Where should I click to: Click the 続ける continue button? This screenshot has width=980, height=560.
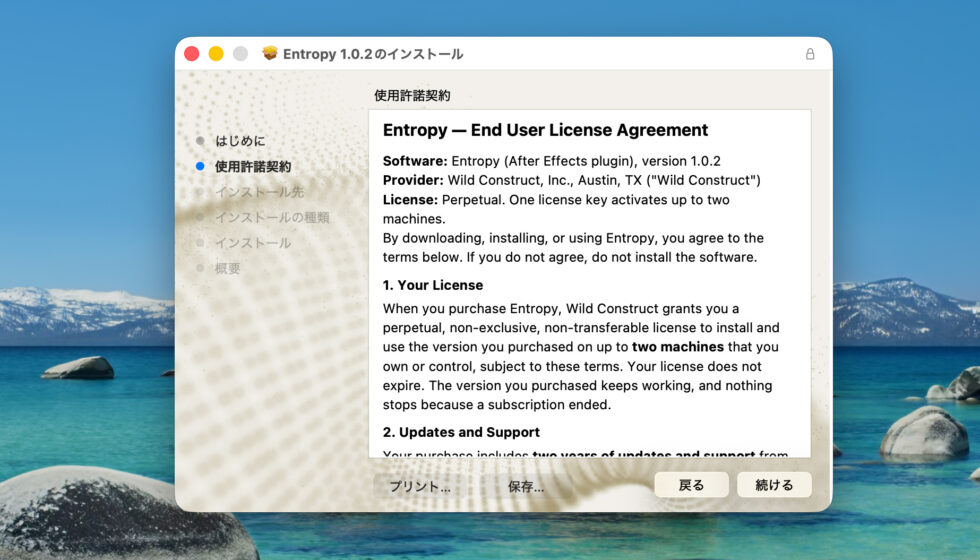coord(774,485)
